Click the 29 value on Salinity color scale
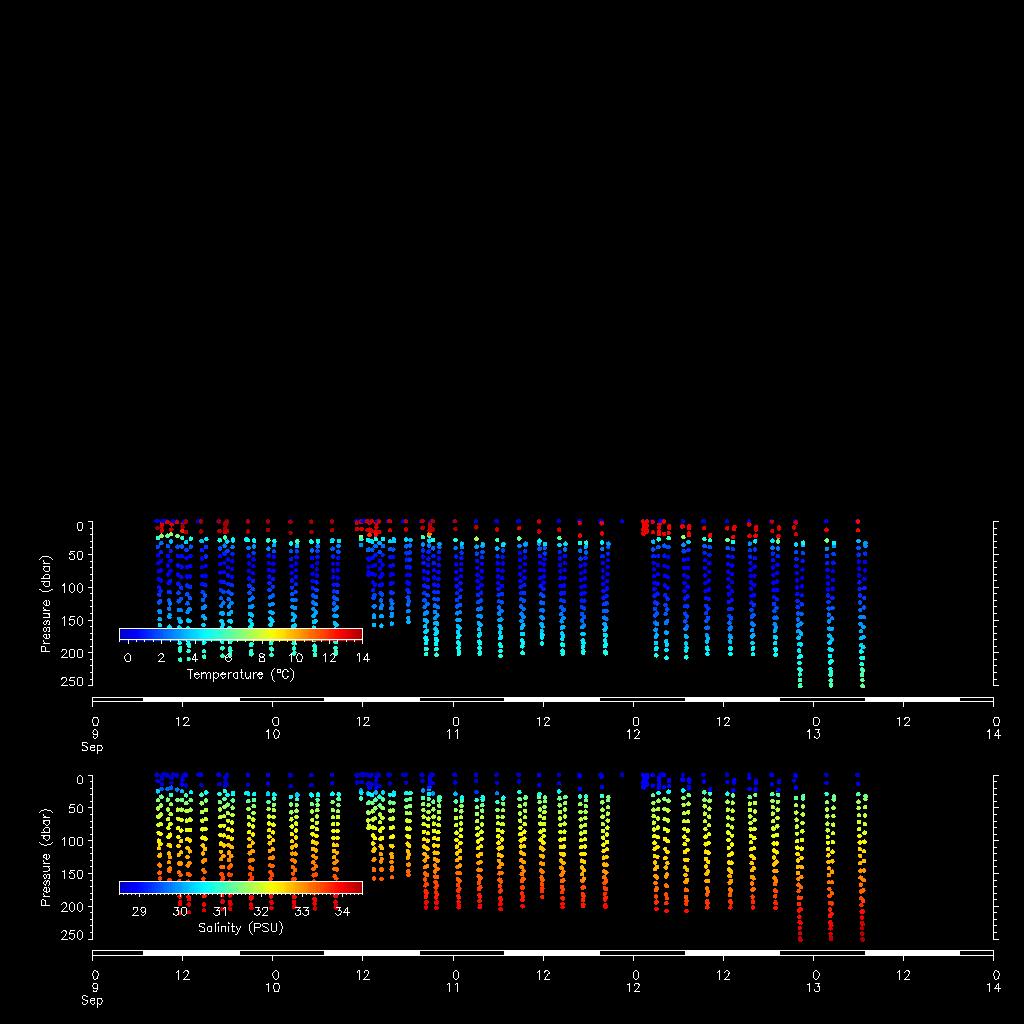 (x=139, y=911)
